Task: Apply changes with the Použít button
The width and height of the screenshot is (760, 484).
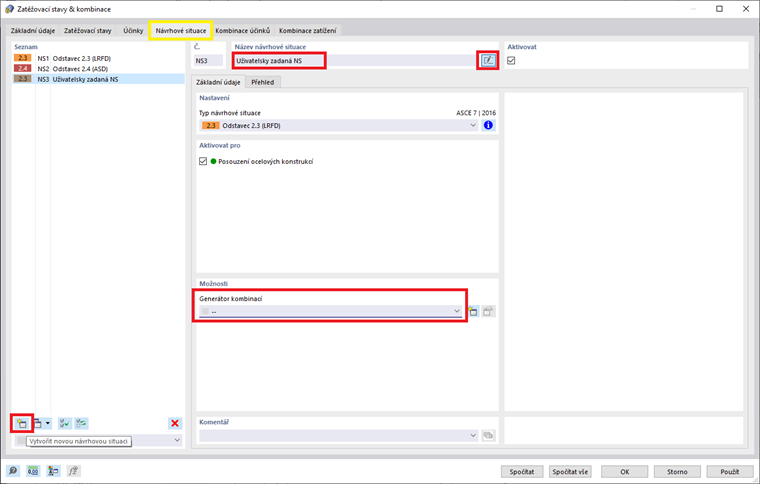Action: pos(729,471)
